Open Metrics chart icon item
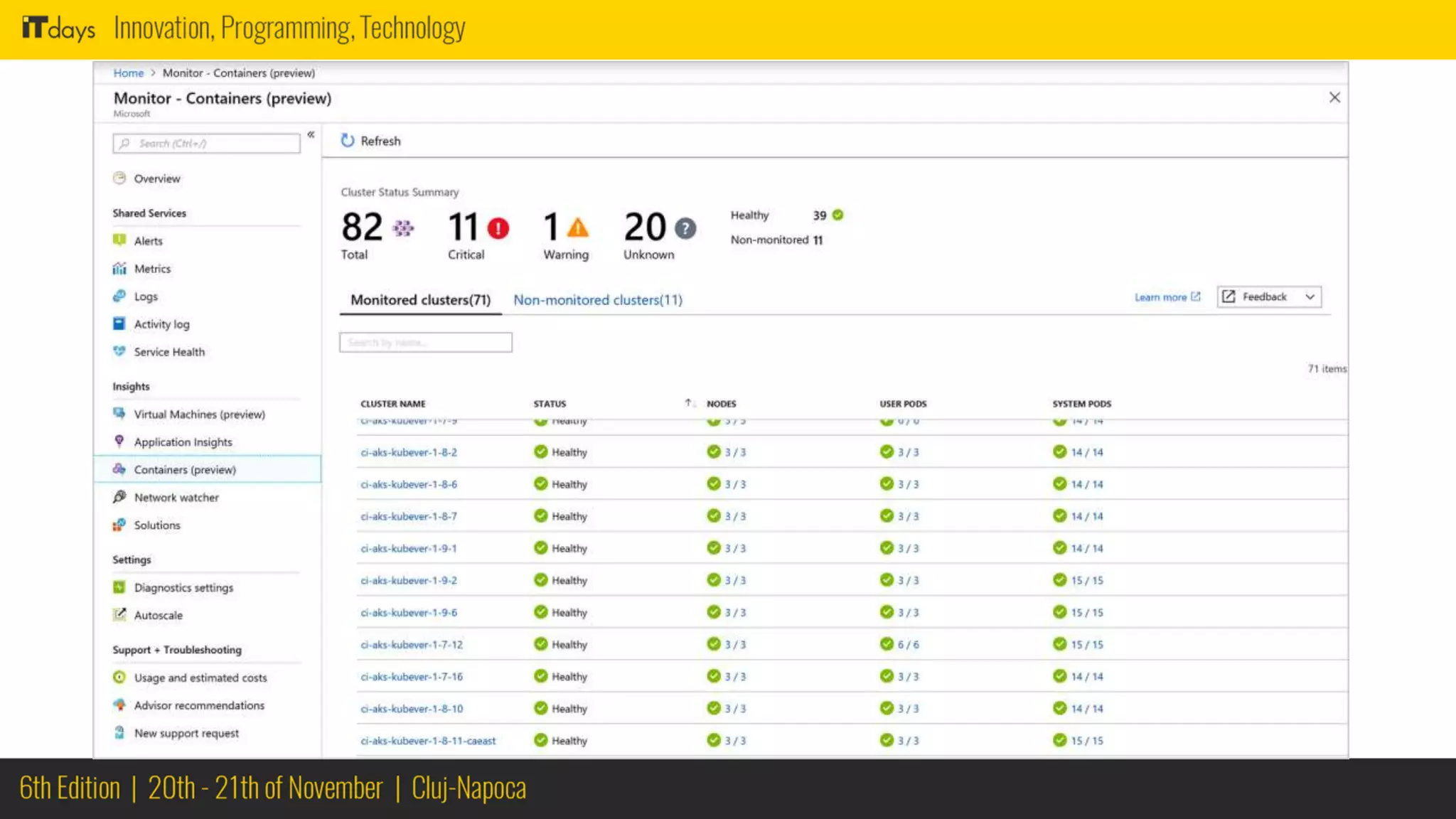The image size is (1456, 819). [119, 269]
